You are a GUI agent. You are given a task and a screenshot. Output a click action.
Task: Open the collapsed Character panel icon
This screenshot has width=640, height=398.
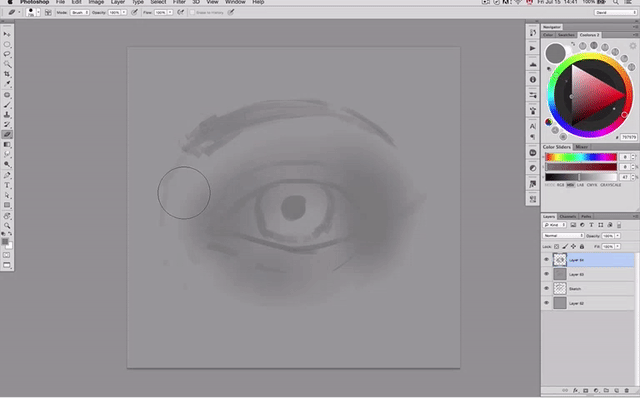[533, 126]
